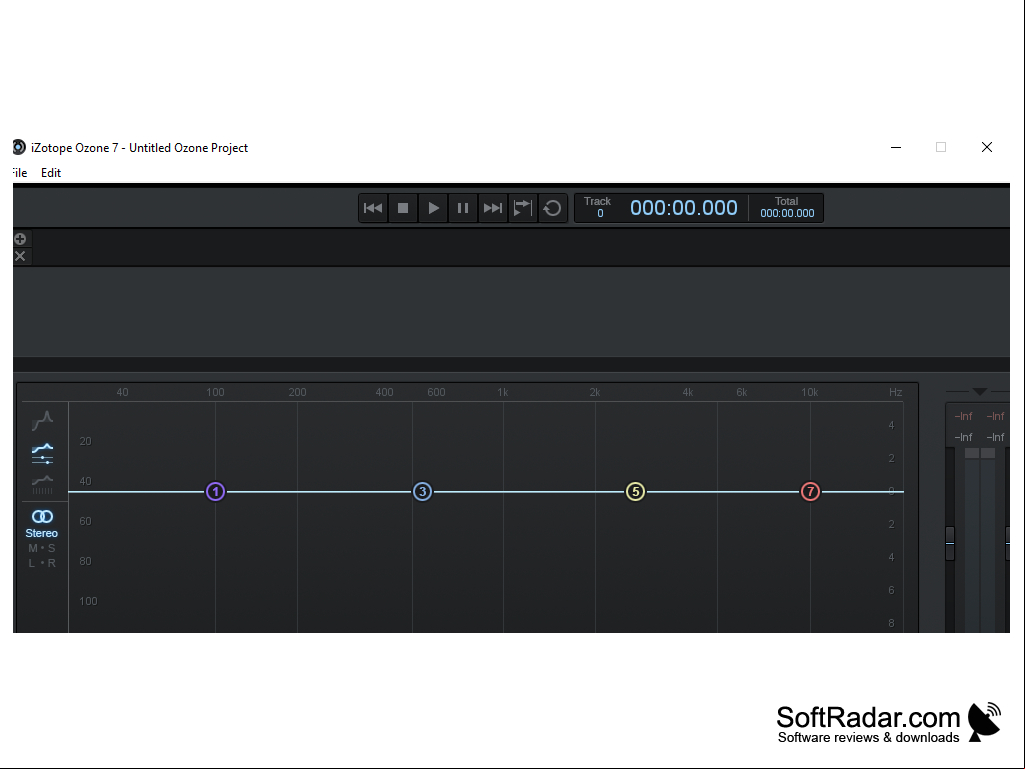Image resolution: width=1025 pixels, height=769 pixels.
Task: Click the 2k frequency label
Action: pyautogui.click(x=595, y=392)
